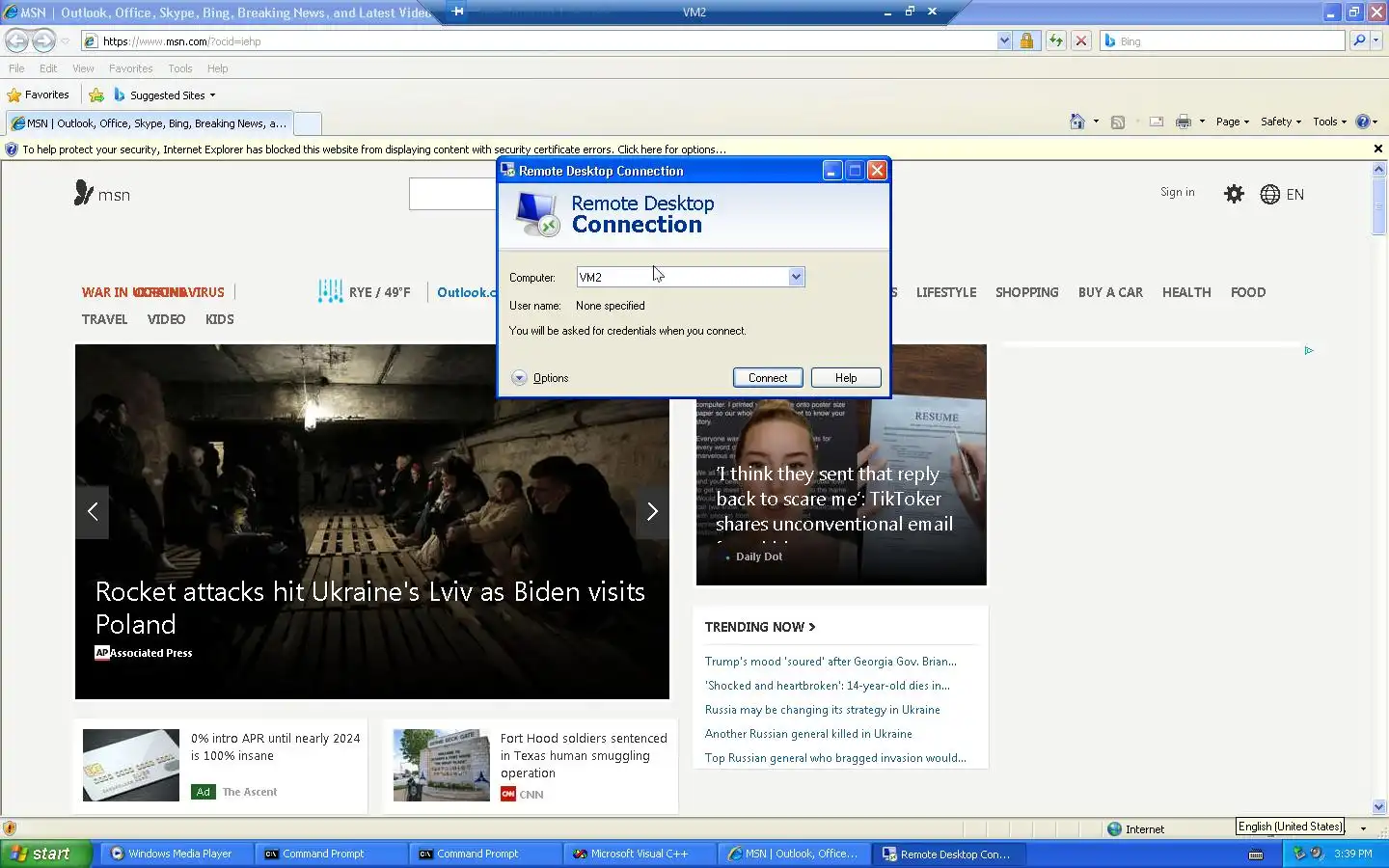Open the Home button dropdown arrow
This screenshot has height=868, width=1389.
pyautogui.click(x=1096, y=122)
